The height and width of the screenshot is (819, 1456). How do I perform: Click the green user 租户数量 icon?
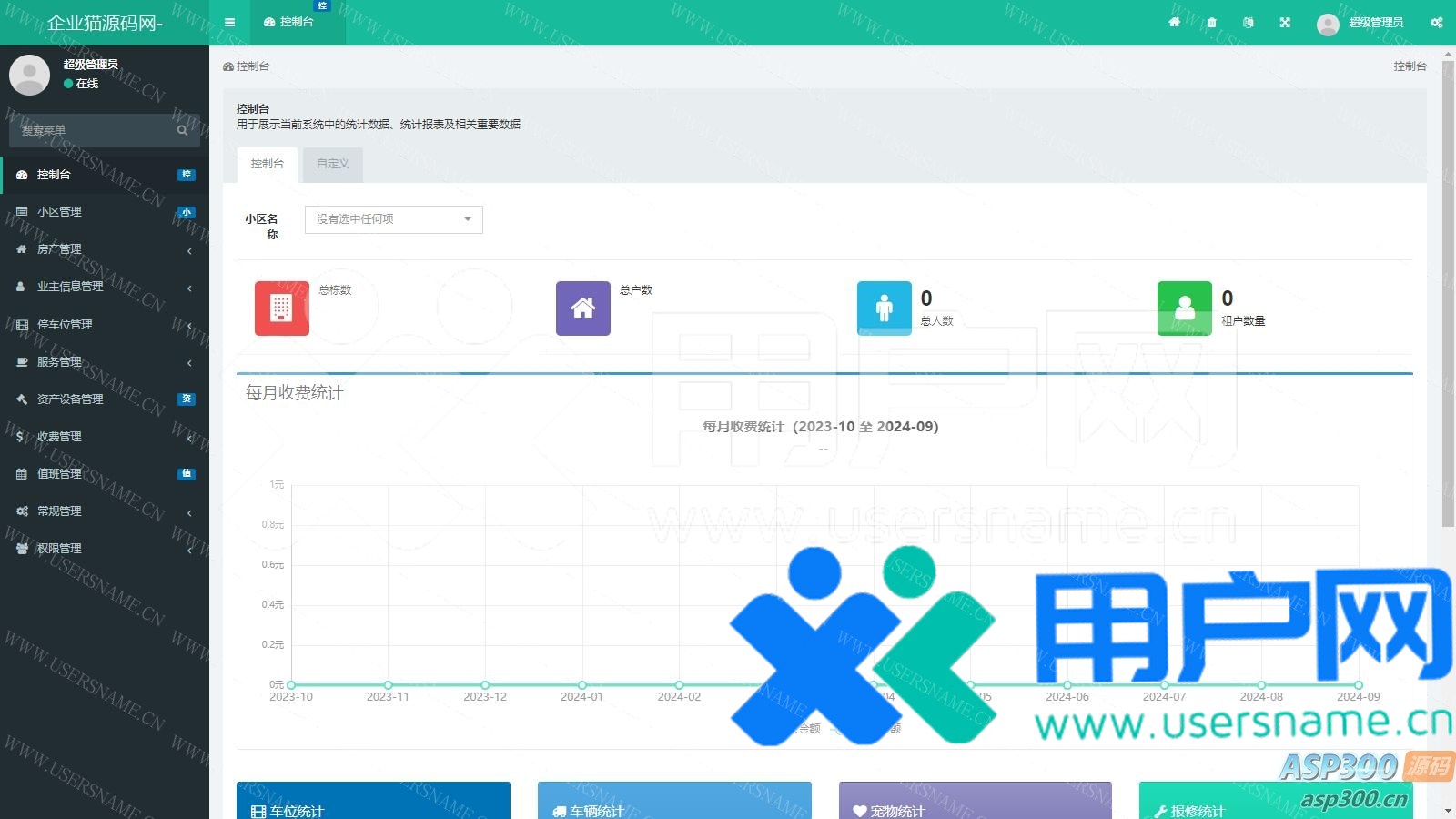pyautogui.click(x=1184, y=308)
